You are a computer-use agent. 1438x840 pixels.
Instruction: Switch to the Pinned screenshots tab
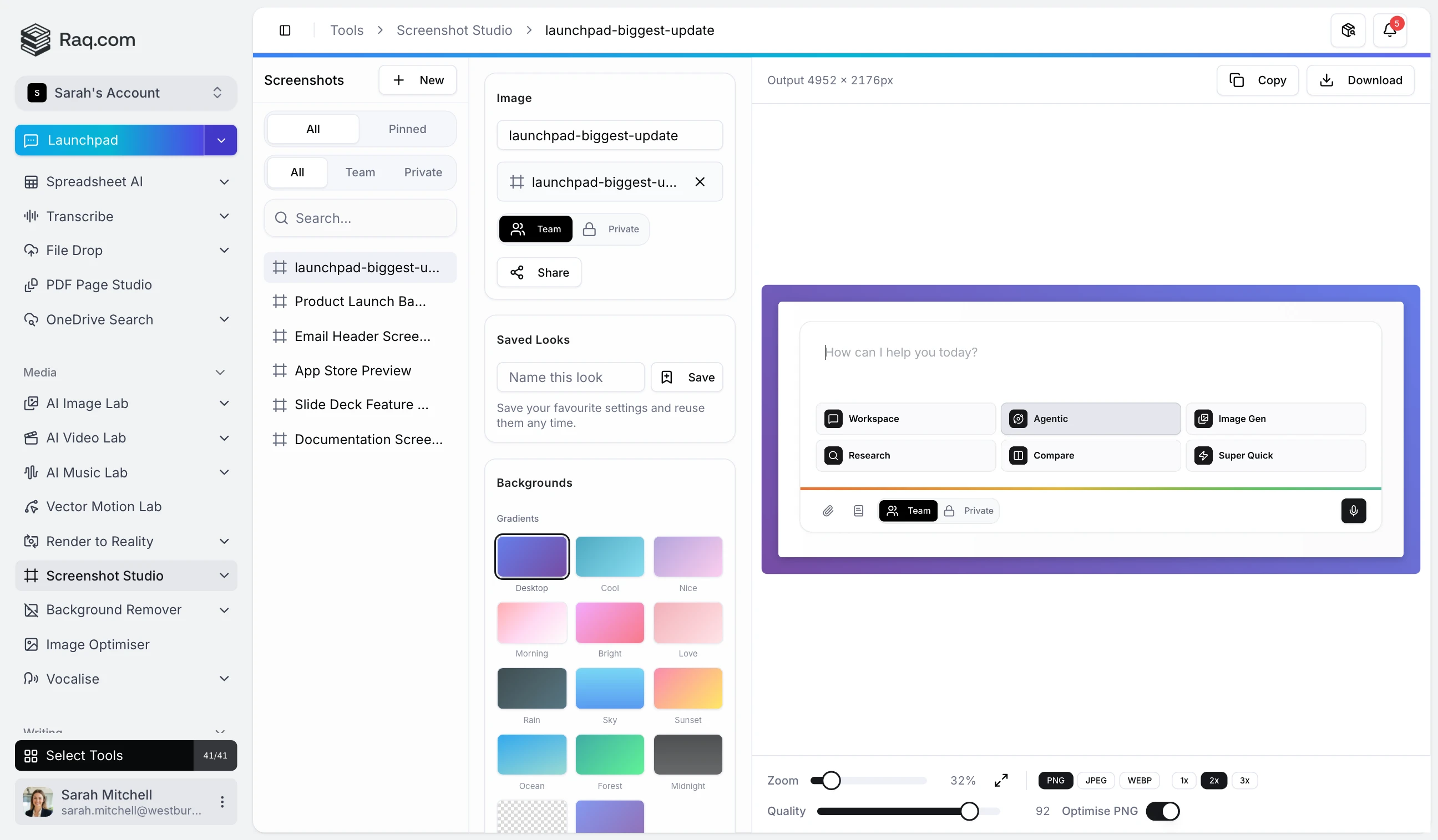407,129
